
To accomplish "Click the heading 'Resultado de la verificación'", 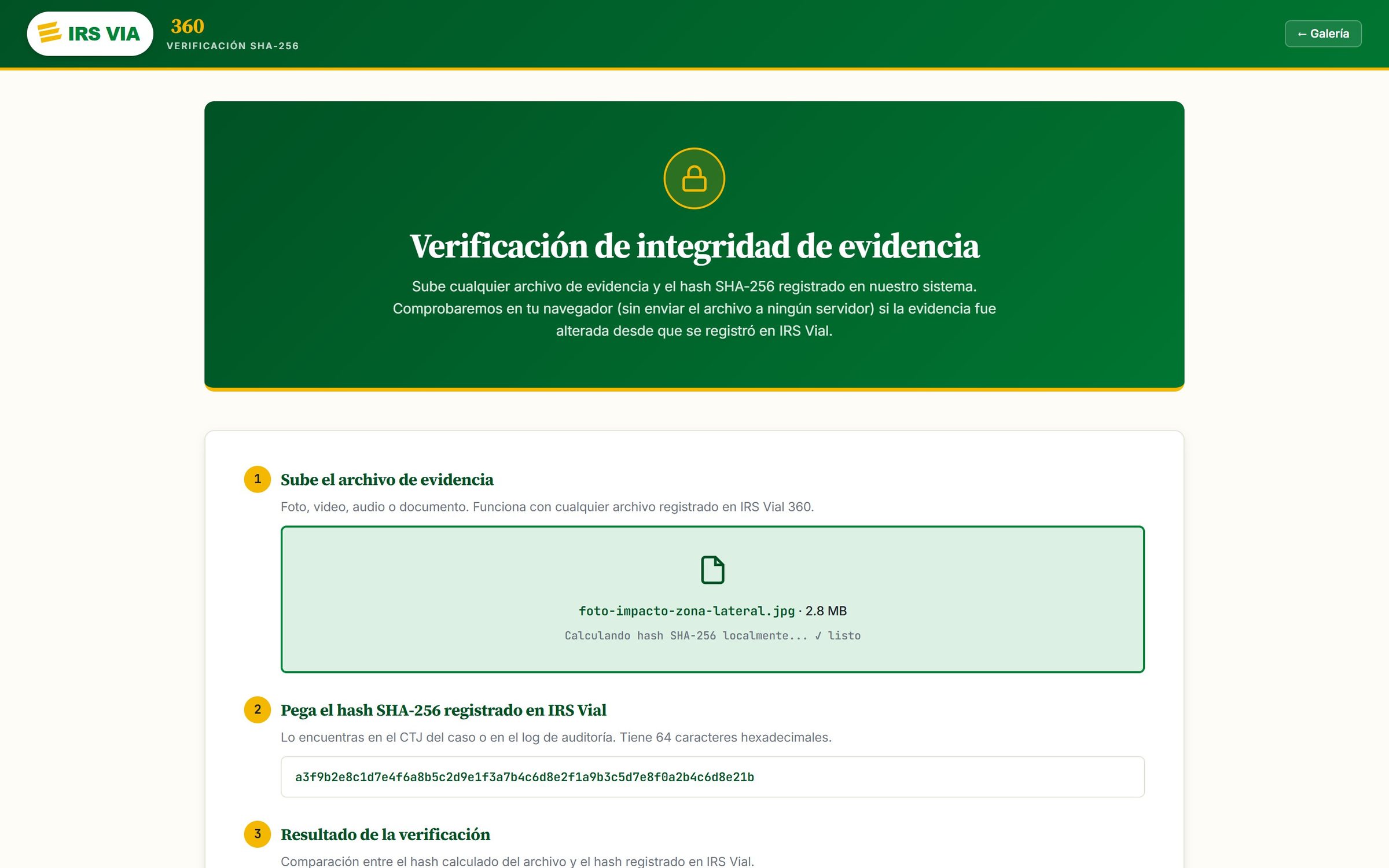I will (x=385, y=834).
